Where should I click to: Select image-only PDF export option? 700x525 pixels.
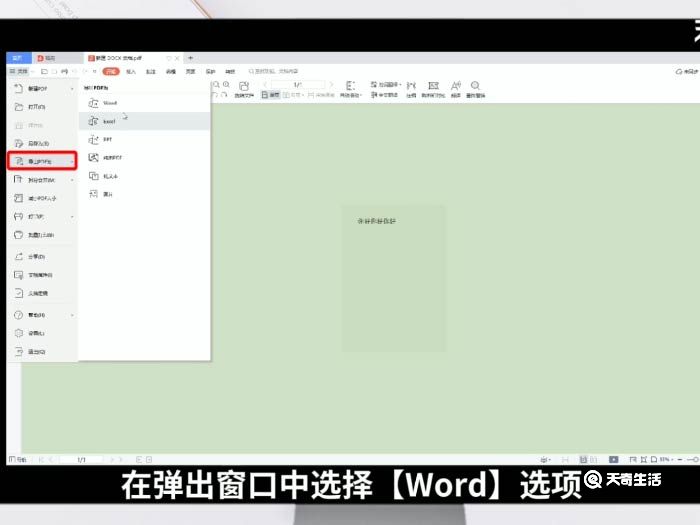pos(144,158)
